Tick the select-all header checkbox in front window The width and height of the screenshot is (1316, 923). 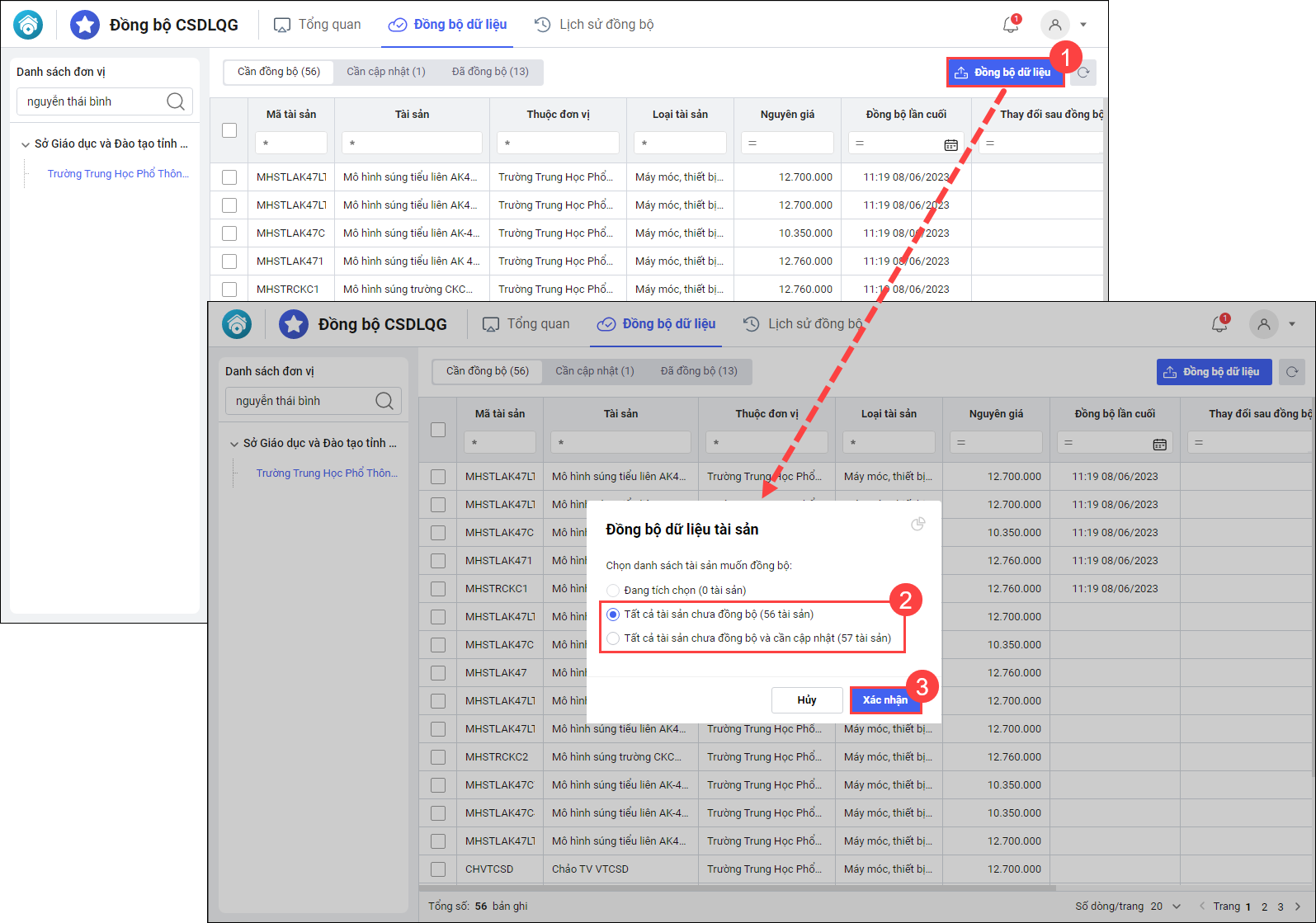pos(438,430)
